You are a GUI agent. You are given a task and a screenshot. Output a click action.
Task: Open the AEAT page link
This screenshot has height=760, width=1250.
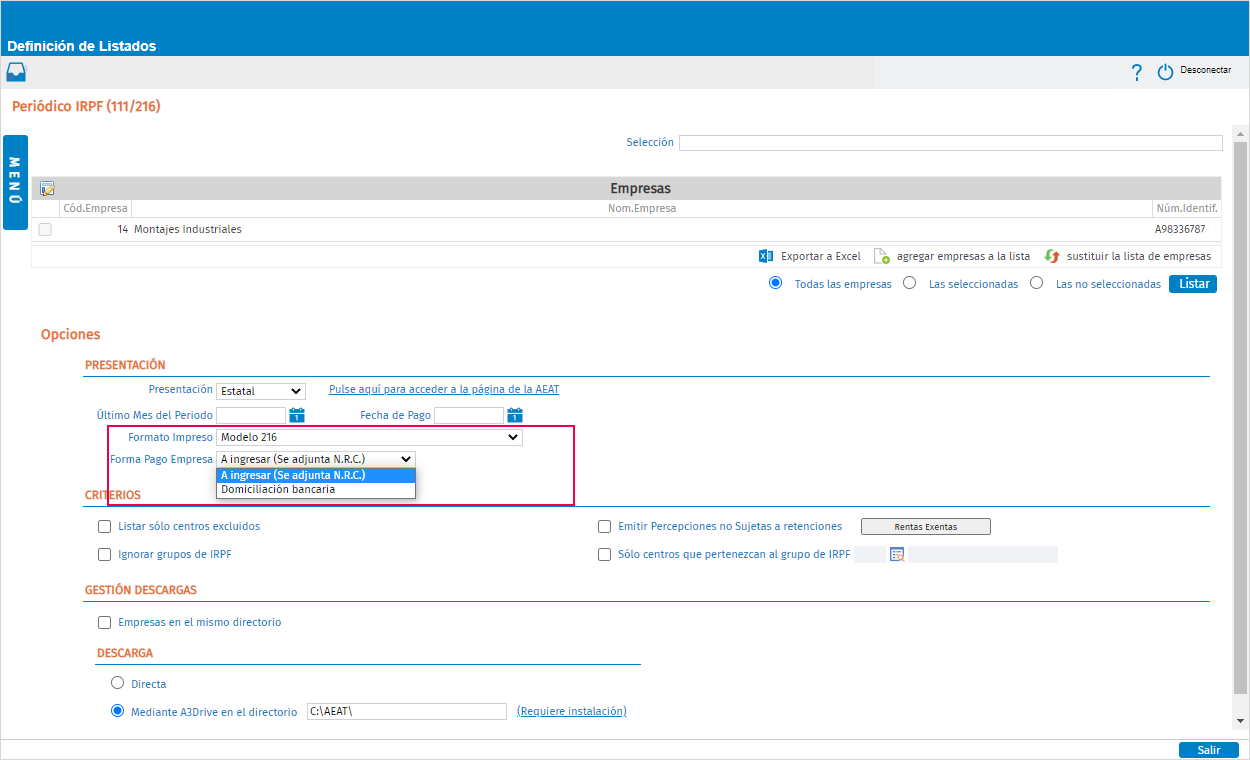click(x=444, y=389)
